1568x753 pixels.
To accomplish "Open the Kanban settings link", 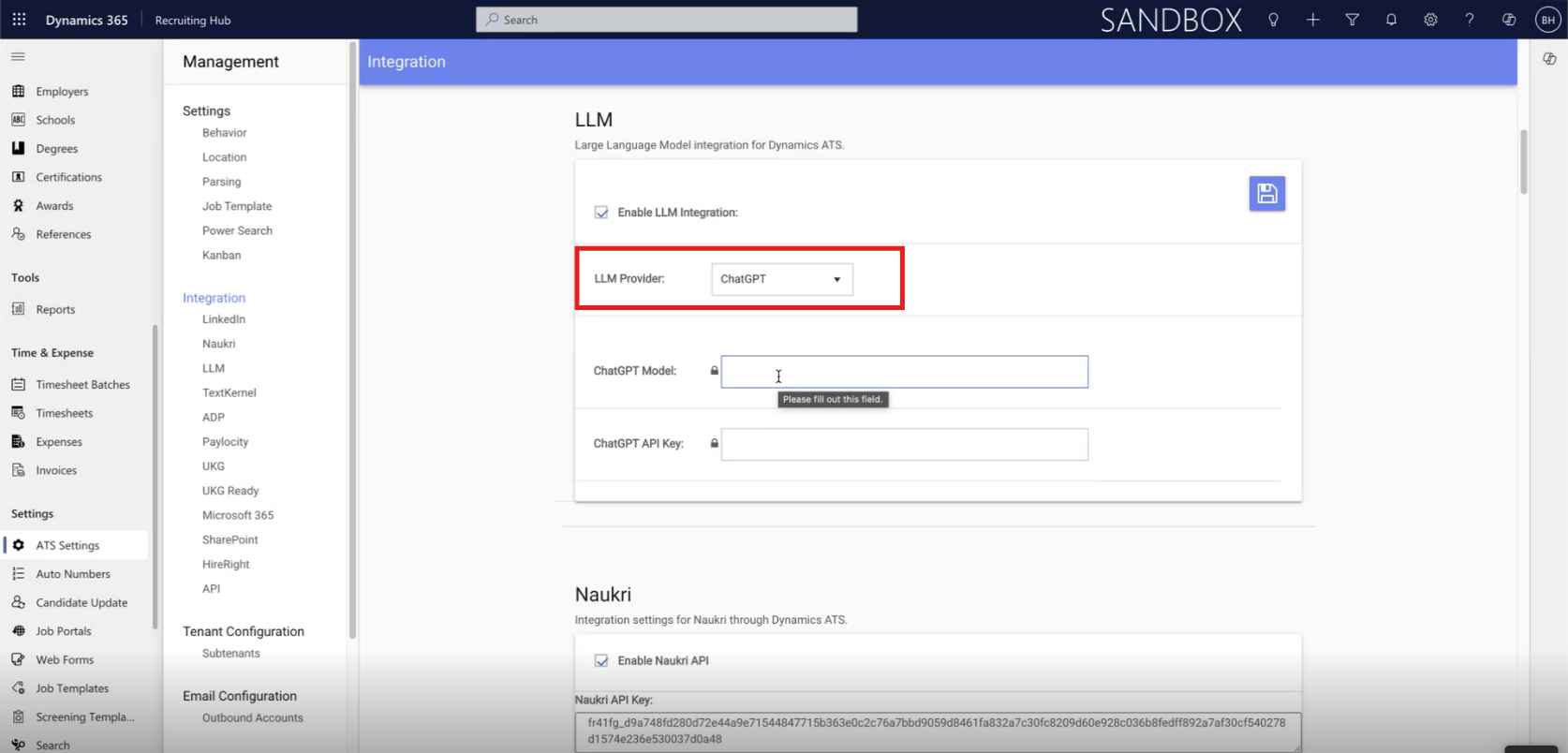I will (x=221, y=255).
